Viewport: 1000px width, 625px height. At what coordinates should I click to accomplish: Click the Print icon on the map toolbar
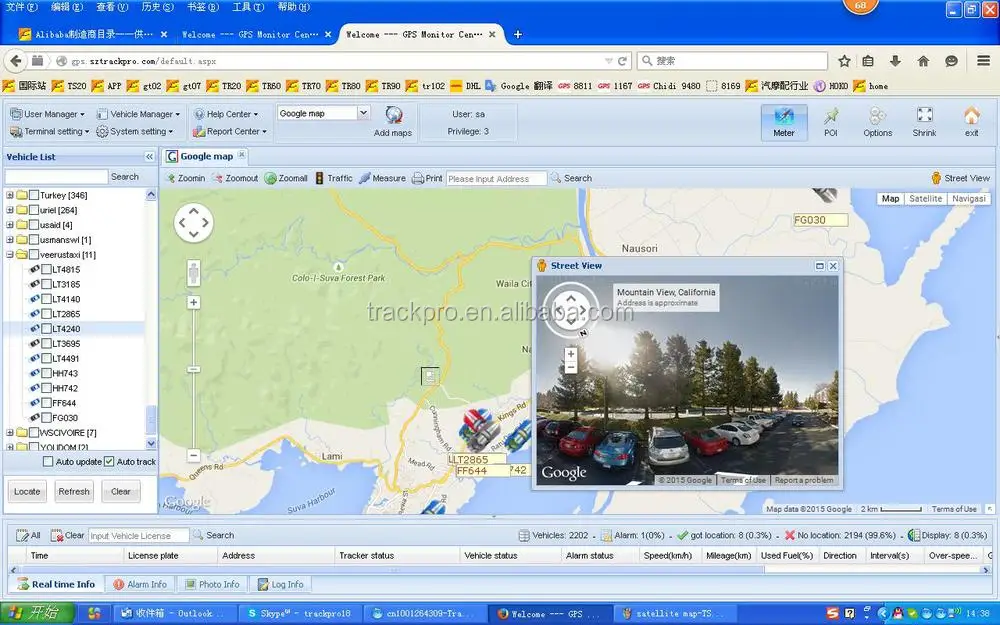point(427,177)
